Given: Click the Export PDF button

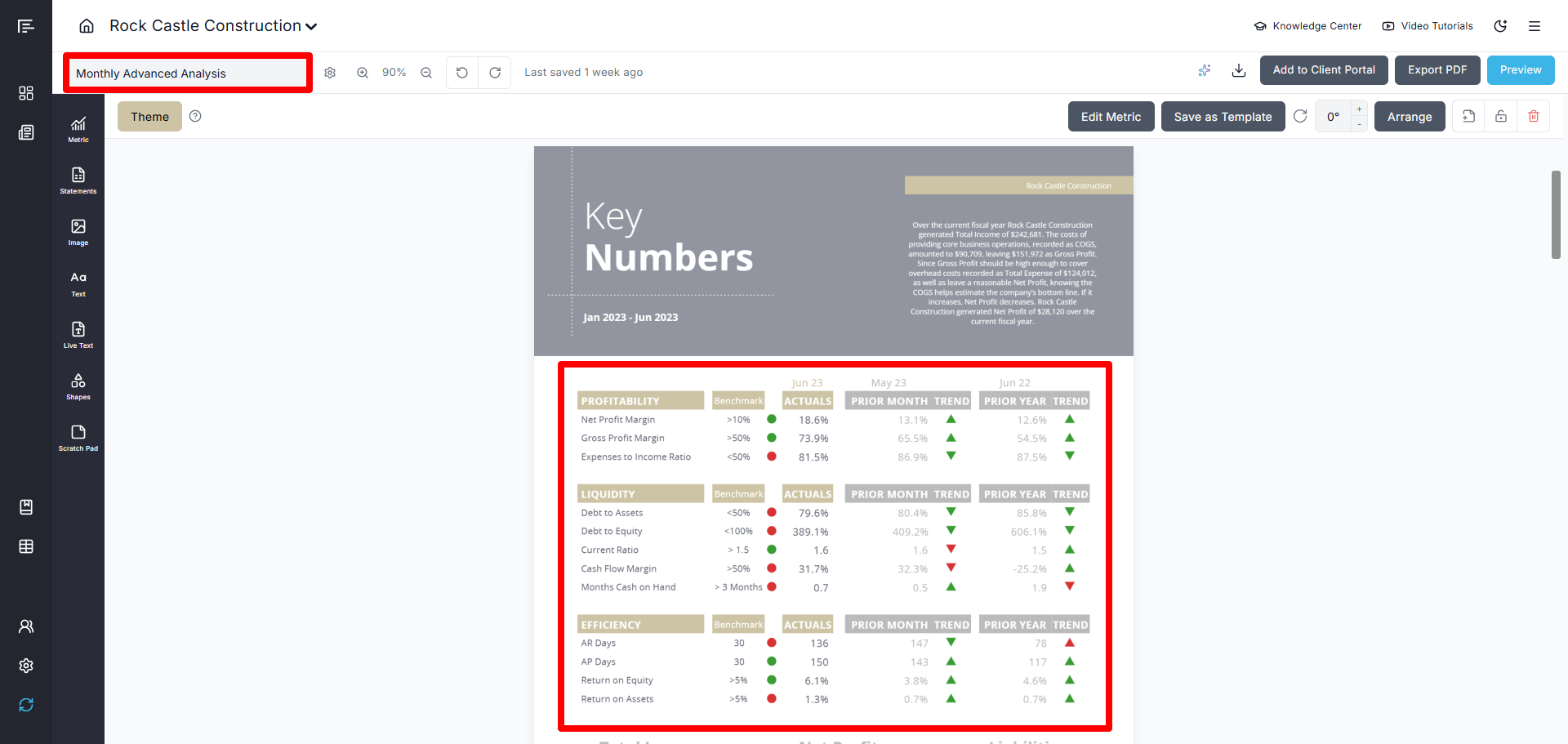Looking at the screenshot, I should pos(1437,70).
